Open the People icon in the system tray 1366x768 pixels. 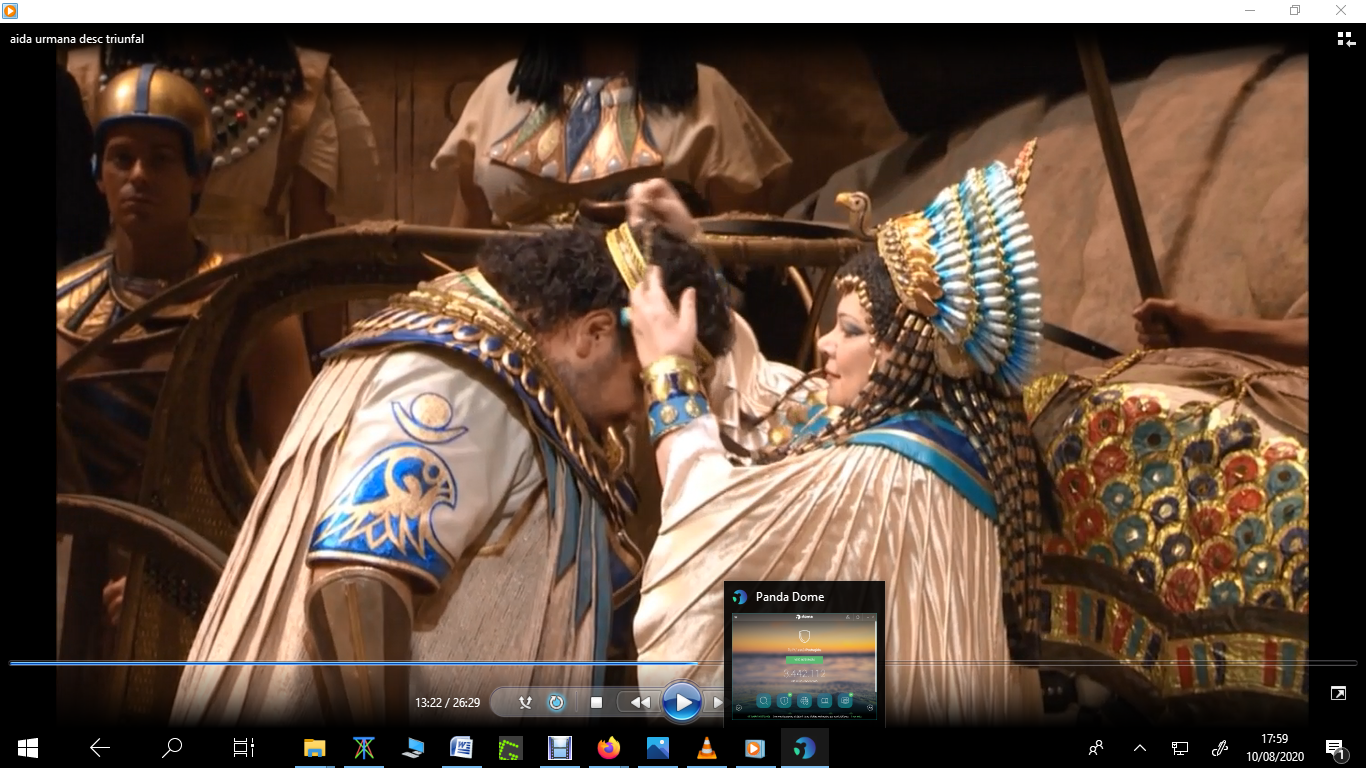pyautogui.click(x=1097, y=747)
